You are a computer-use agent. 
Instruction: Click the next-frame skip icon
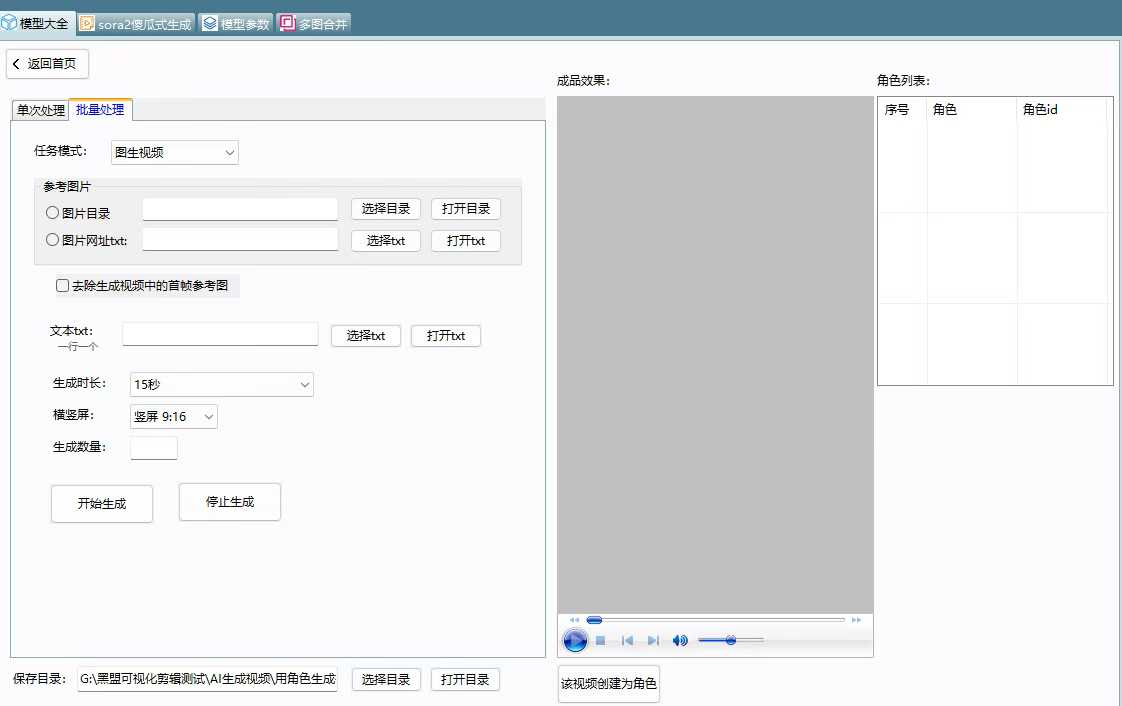[x=653, y=640]
